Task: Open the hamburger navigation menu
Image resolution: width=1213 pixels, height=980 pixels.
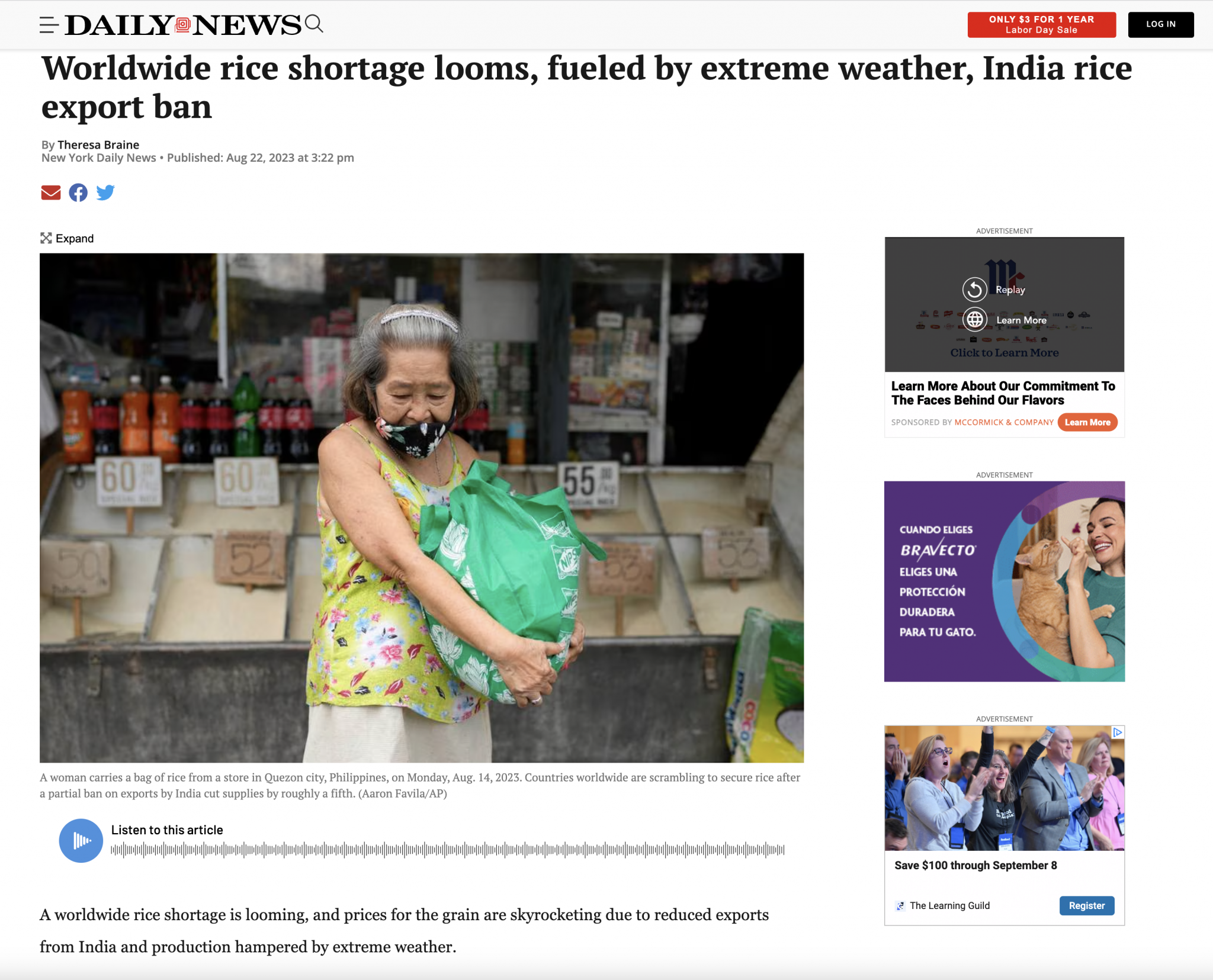Action: click(49, 25)
